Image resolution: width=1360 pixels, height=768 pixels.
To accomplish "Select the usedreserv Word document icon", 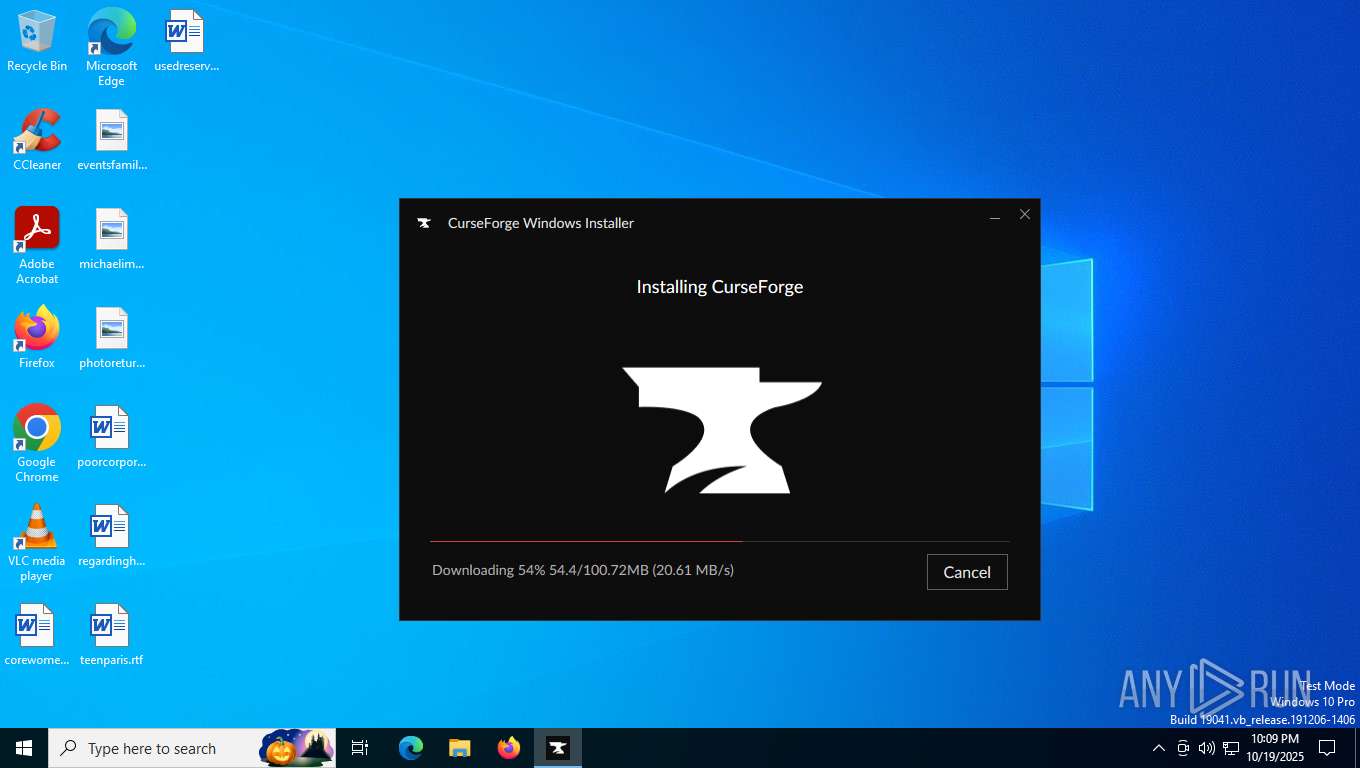I will click(186, 41).
